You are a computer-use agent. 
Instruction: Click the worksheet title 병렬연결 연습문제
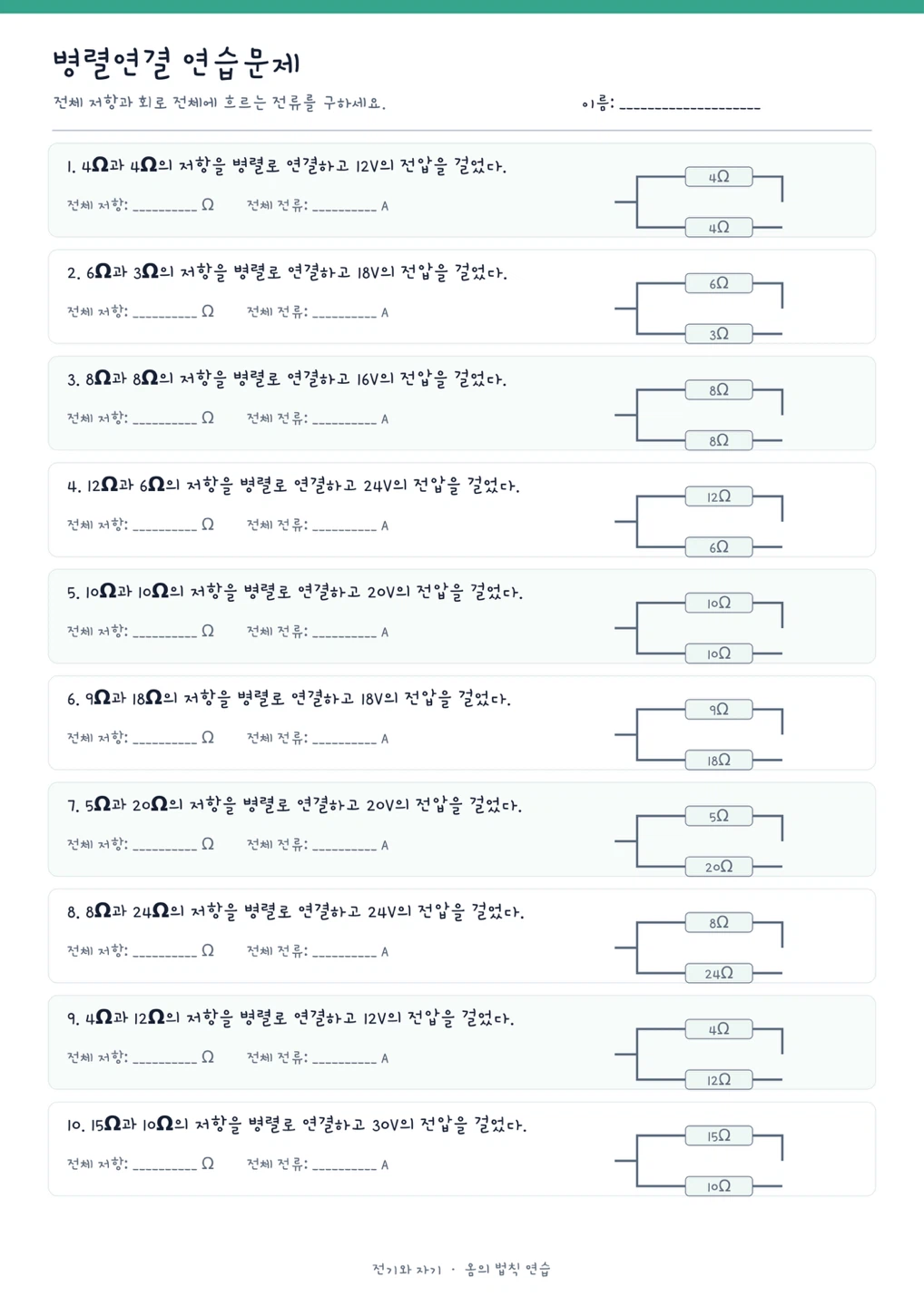[176, 63]
